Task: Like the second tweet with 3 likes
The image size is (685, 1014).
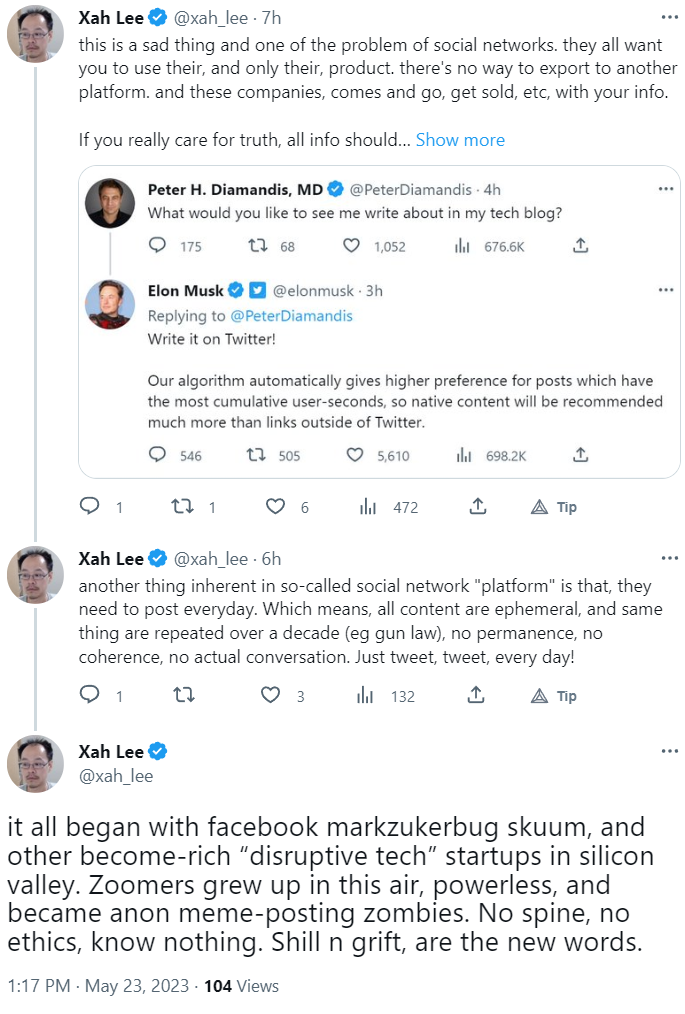Action: pos(270,696)
